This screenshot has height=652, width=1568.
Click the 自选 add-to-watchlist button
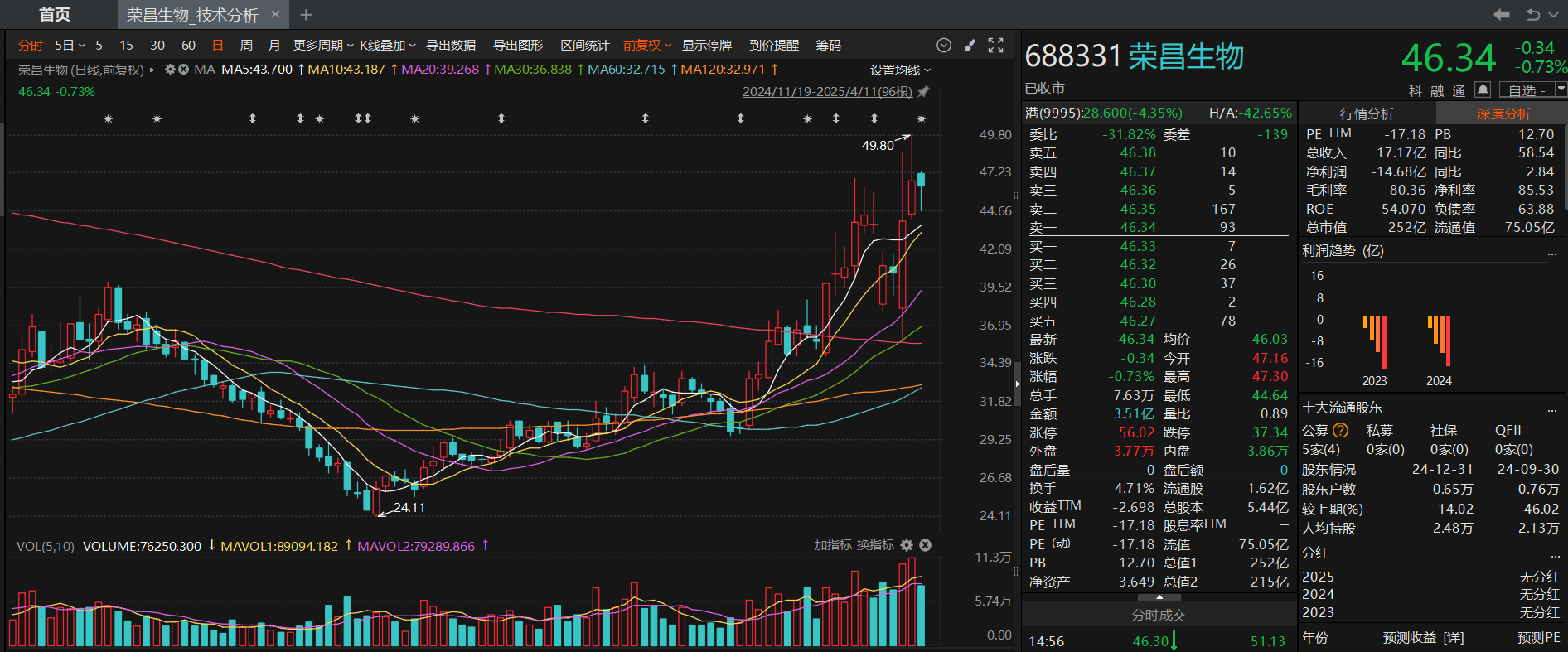point(1527,89)
